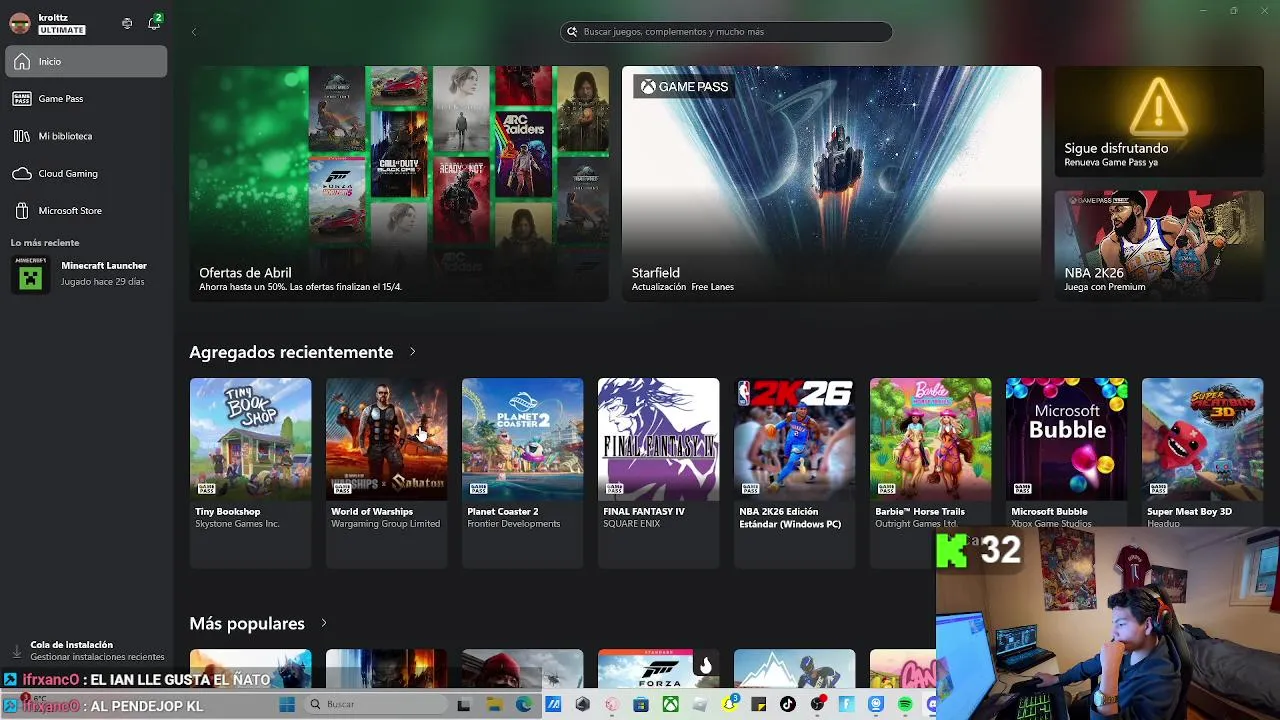Screen dimensions: 1280x720
Task: Click the install queue download icon
Action: tap(16, 651)
